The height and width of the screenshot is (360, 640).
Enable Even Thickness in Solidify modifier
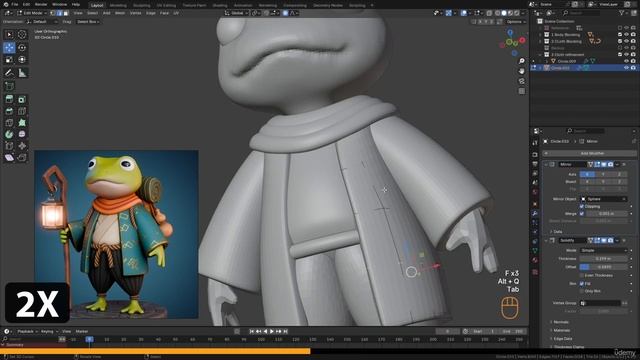[582, 275]
